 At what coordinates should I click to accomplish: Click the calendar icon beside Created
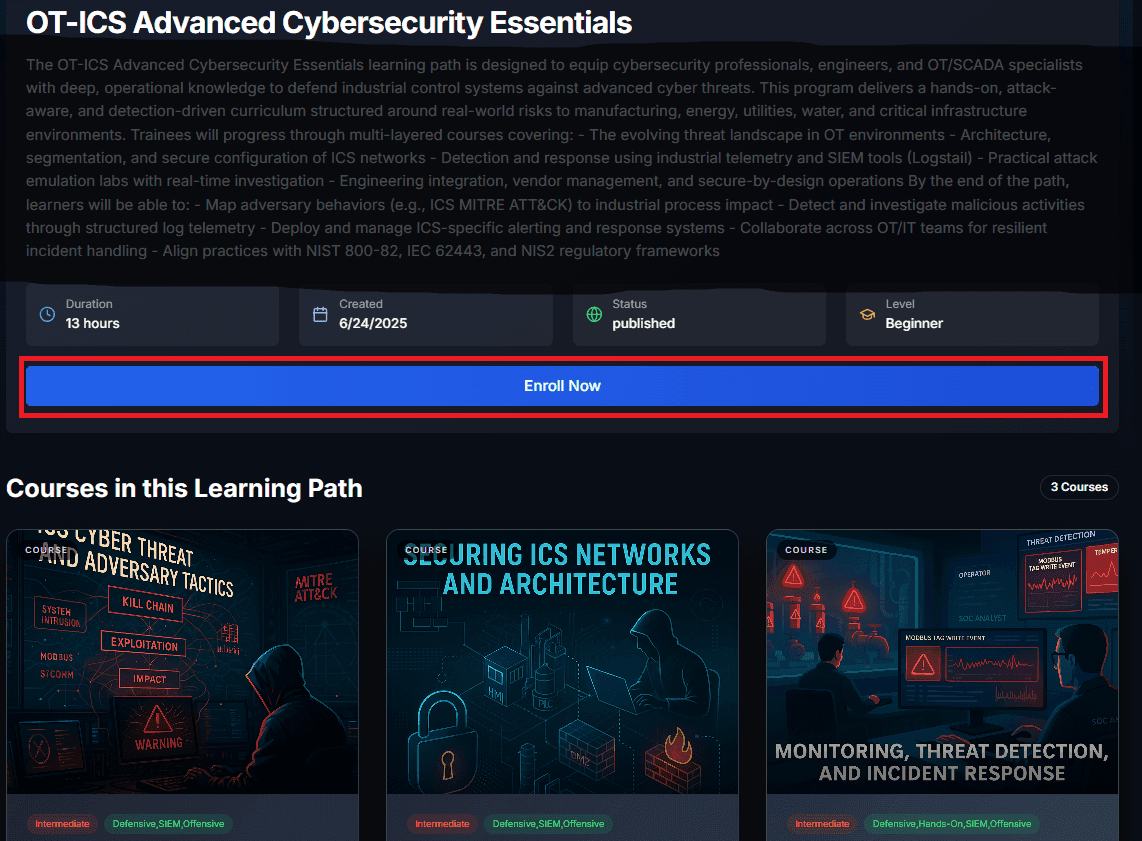tap(320, 315)
